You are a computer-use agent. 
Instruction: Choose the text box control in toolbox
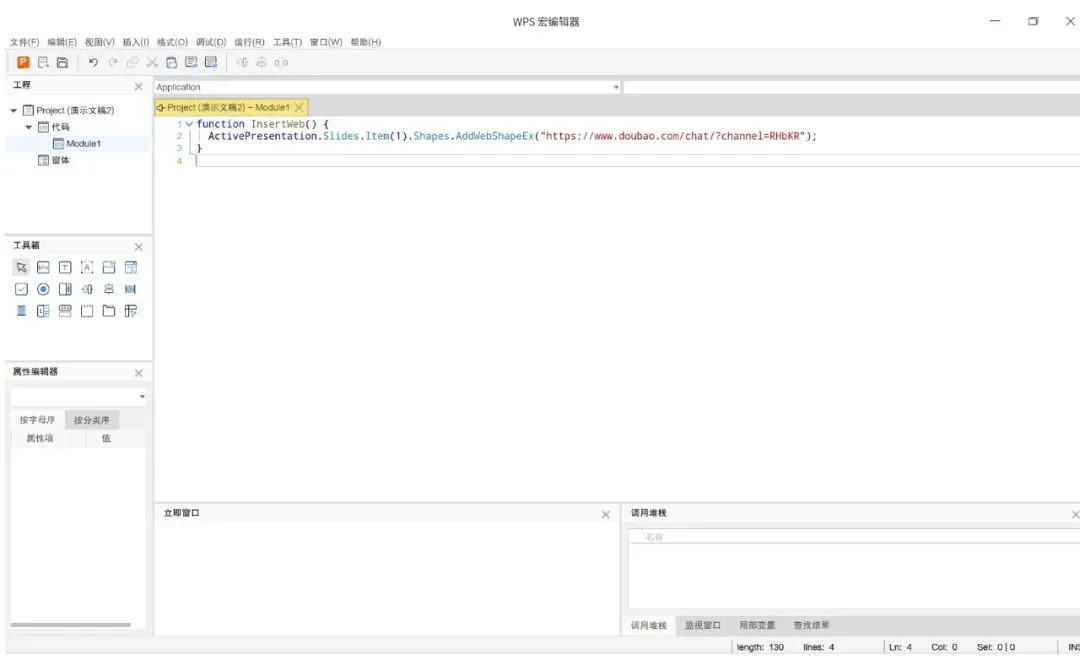coord(65,267)
